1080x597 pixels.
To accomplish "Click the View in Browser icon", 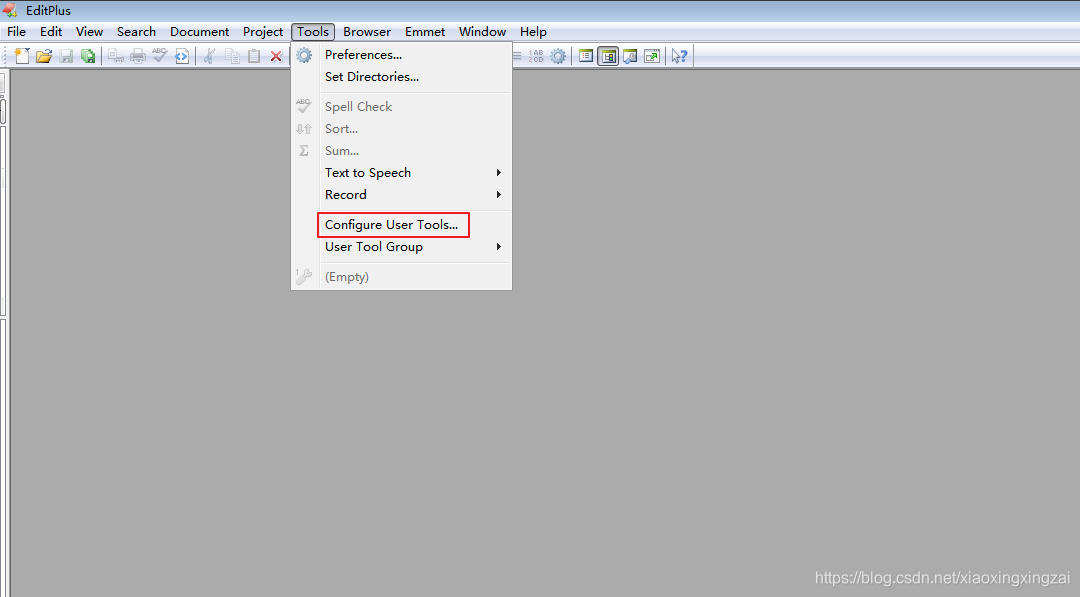I will pyautogui.click(x=182, y=56).
